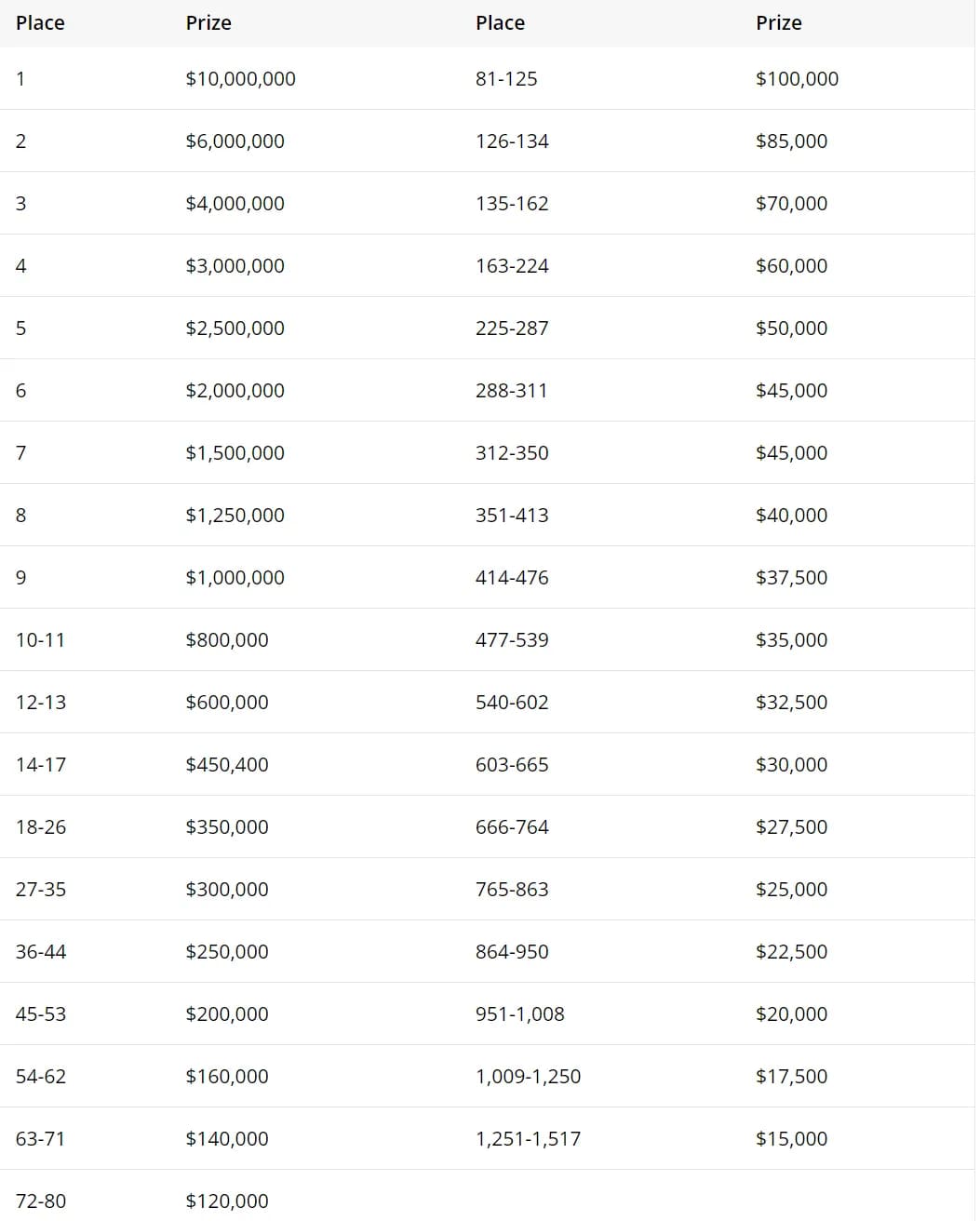980x1221 pixels.
Task: Select the $1,250,000 prize cell
Action: pos(235,516)
